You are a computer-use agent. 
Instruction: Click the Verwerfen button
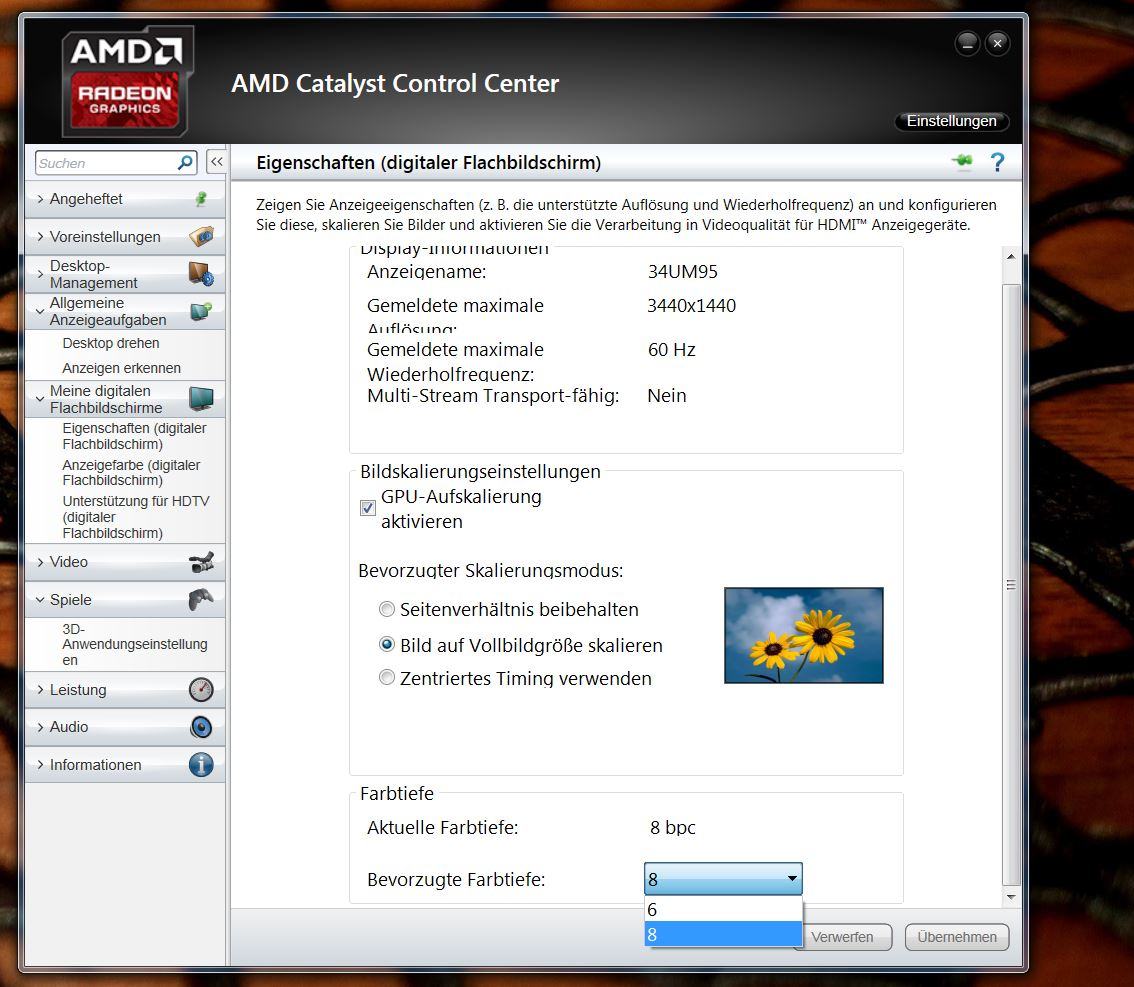[x=843, y=937]
